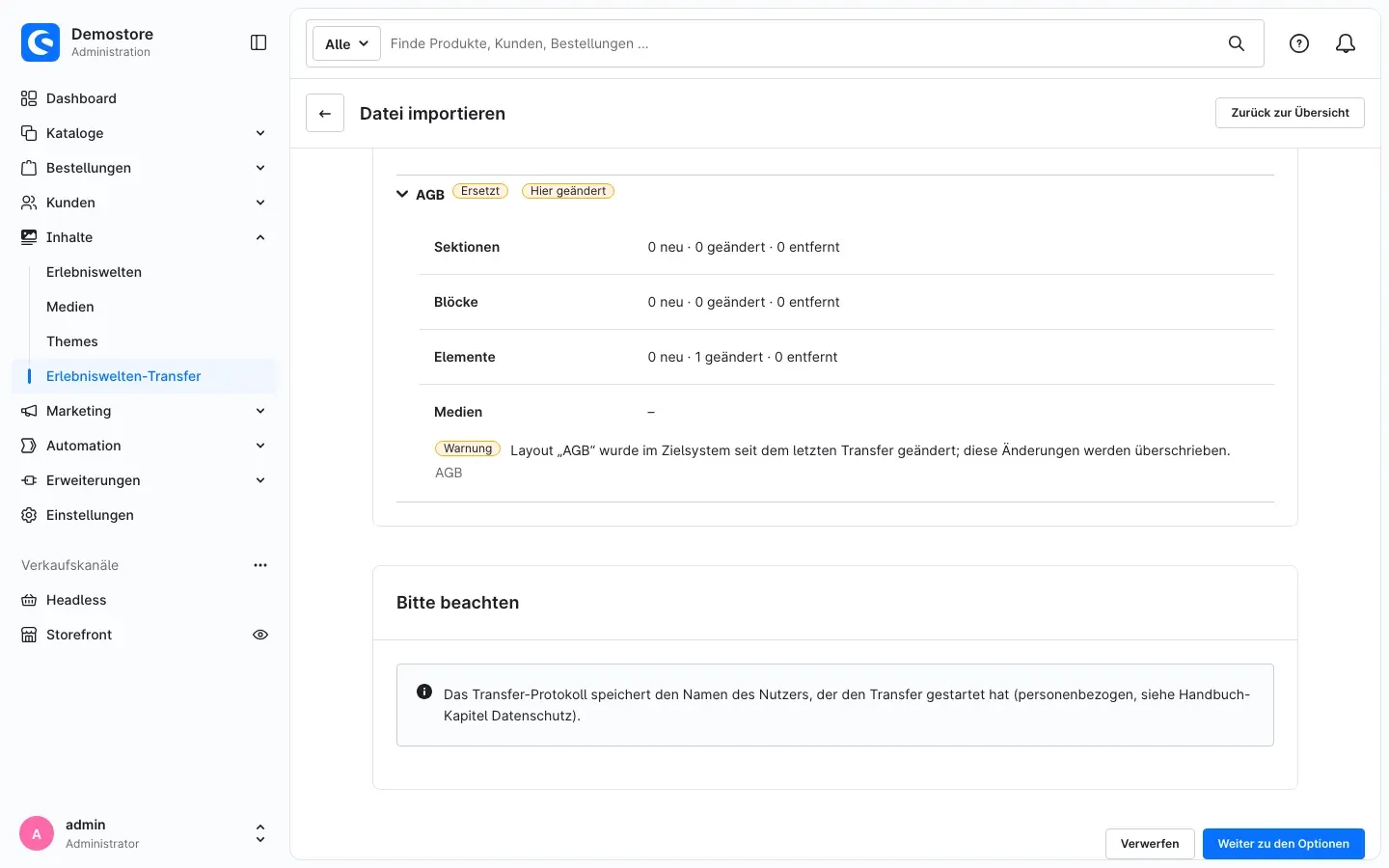Click the Hier geändert badge
The width and height of the screenshot is (1389, 868).
(568, 191)
